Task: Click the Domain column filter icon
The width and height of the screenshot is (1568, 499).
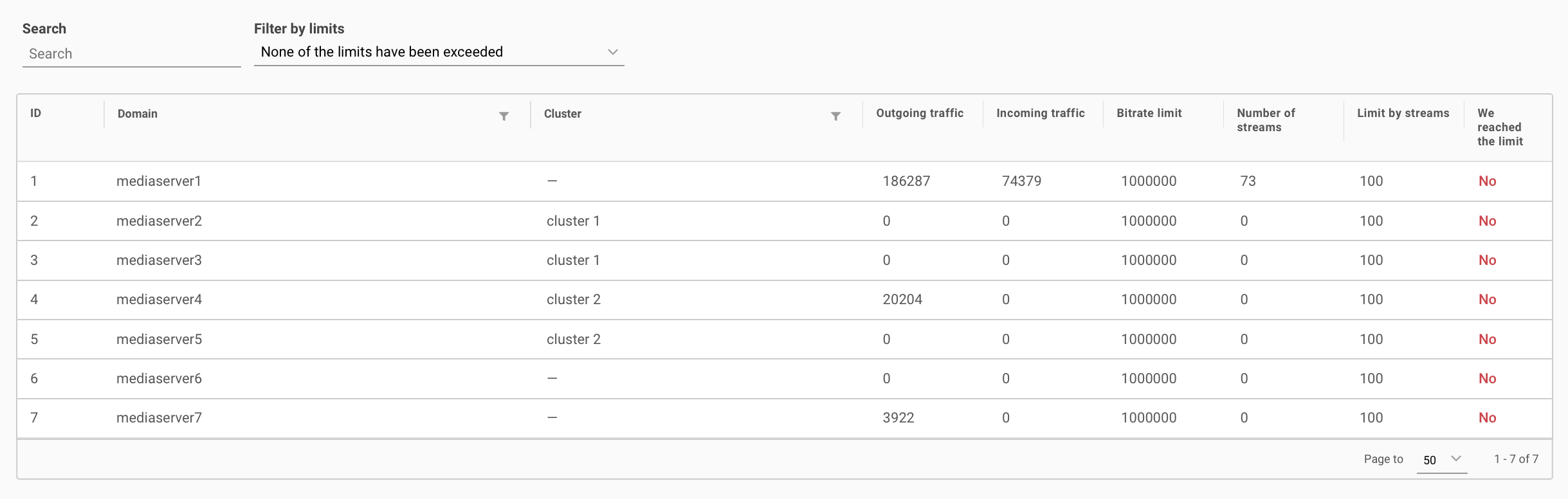Action: (x=504, y=116)
